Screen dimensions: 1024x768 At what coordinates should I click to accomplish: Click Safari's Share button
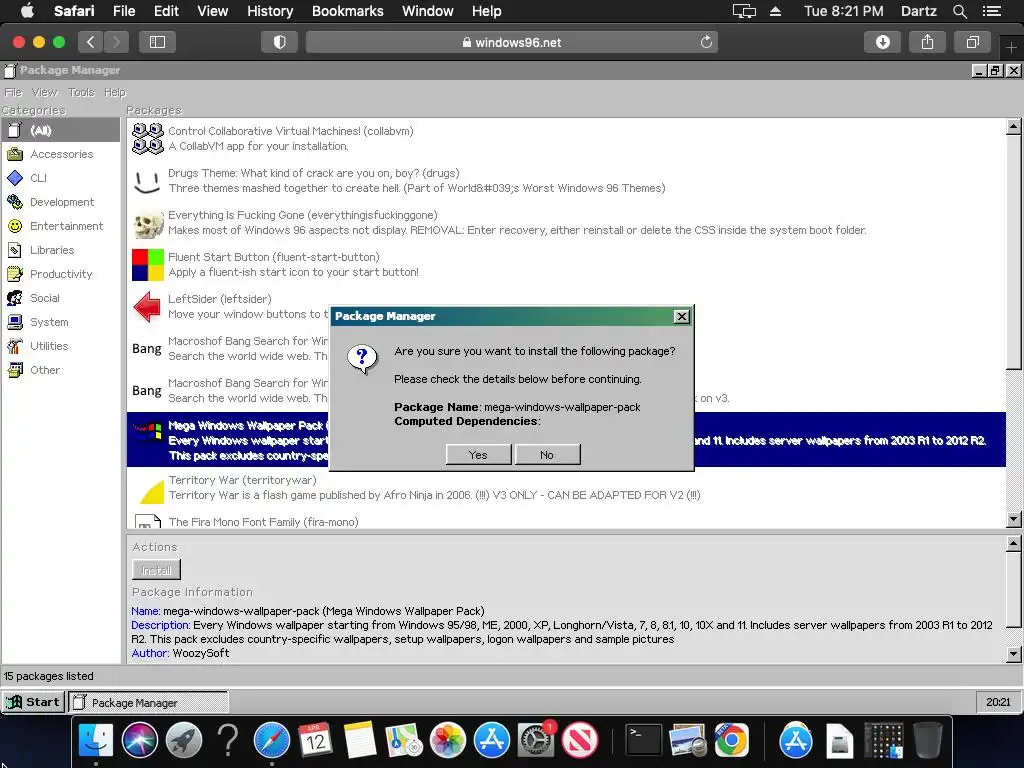pyautogui.click(x=927, y=42)
